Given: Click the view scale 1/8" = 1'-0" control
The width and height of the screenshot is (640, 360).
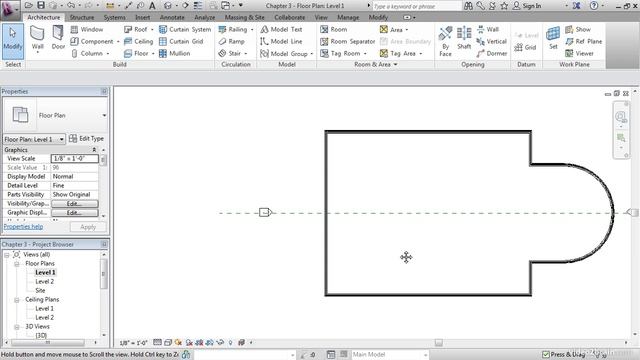Looking at the screenshot, I should (x=133, y=343).
